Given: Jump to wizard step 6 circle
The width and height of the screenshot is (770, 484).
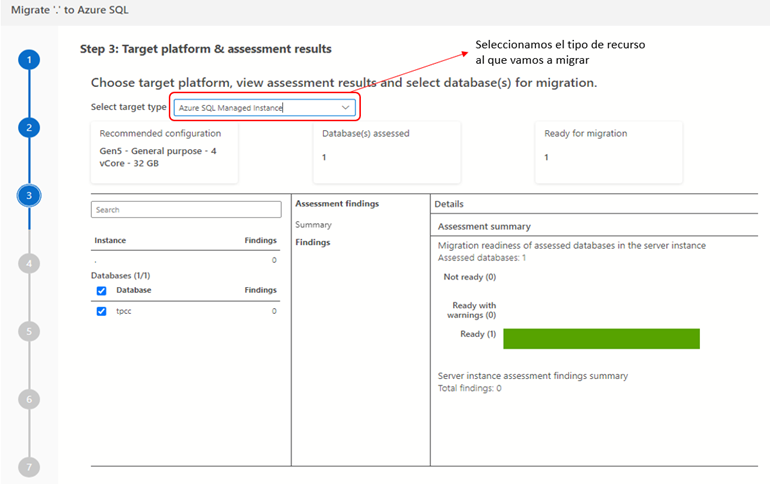Looking at the screenshot, I should [x=29, y=399].
